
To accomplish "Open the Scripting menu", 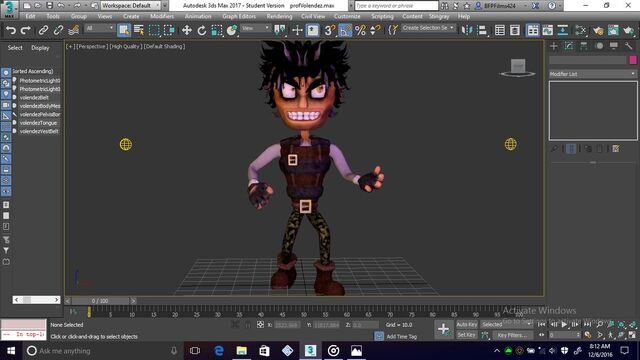I will pos(382,16).
